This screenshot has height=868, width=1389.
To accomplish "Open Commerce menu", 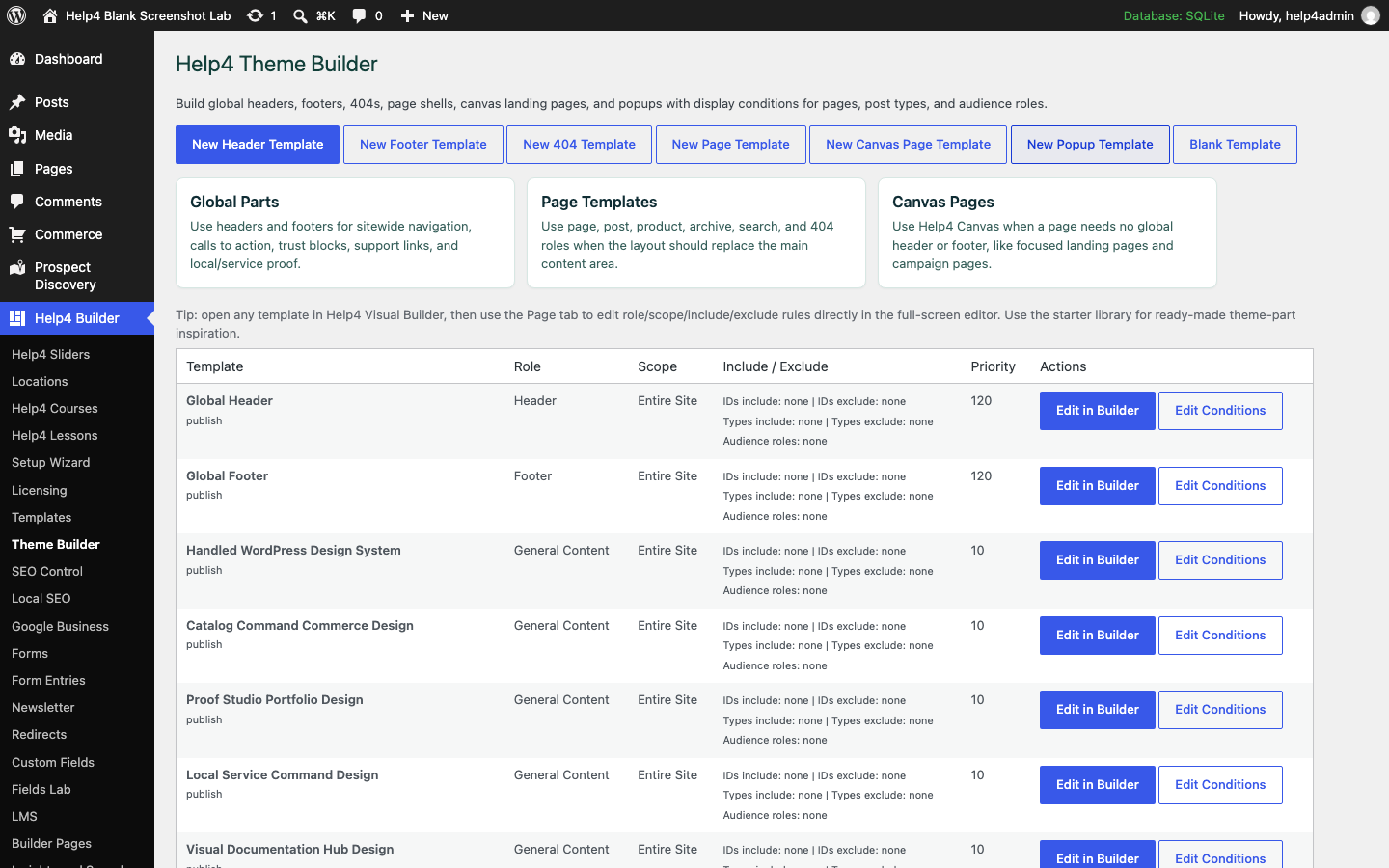I will 77,234.
